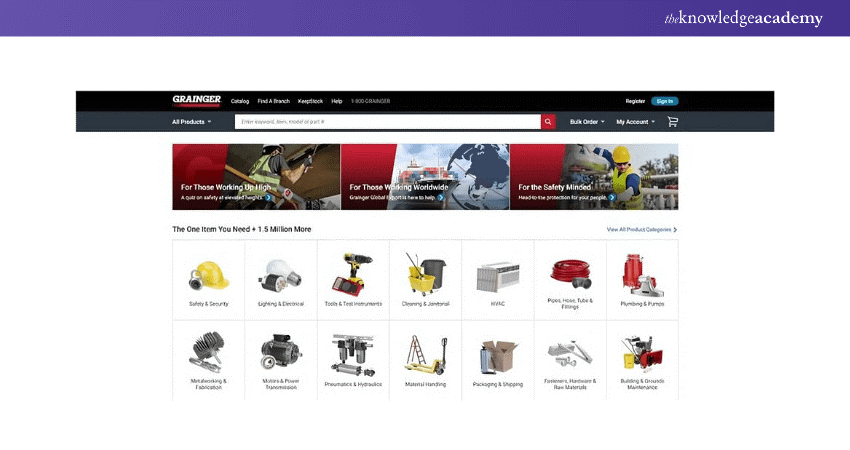Open Cleaning & Janitorial mop bucket category
The height and width of the screenshot is (450, 850).
pyautogui.click(x=426, y=280)
